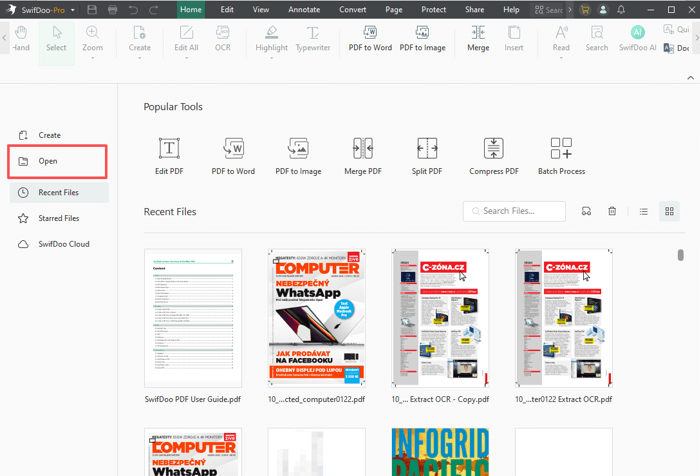Click the Print icon in title bar
Image resolution: width=700 pixels, height=476 pixels.
click(x=112, y=9)
